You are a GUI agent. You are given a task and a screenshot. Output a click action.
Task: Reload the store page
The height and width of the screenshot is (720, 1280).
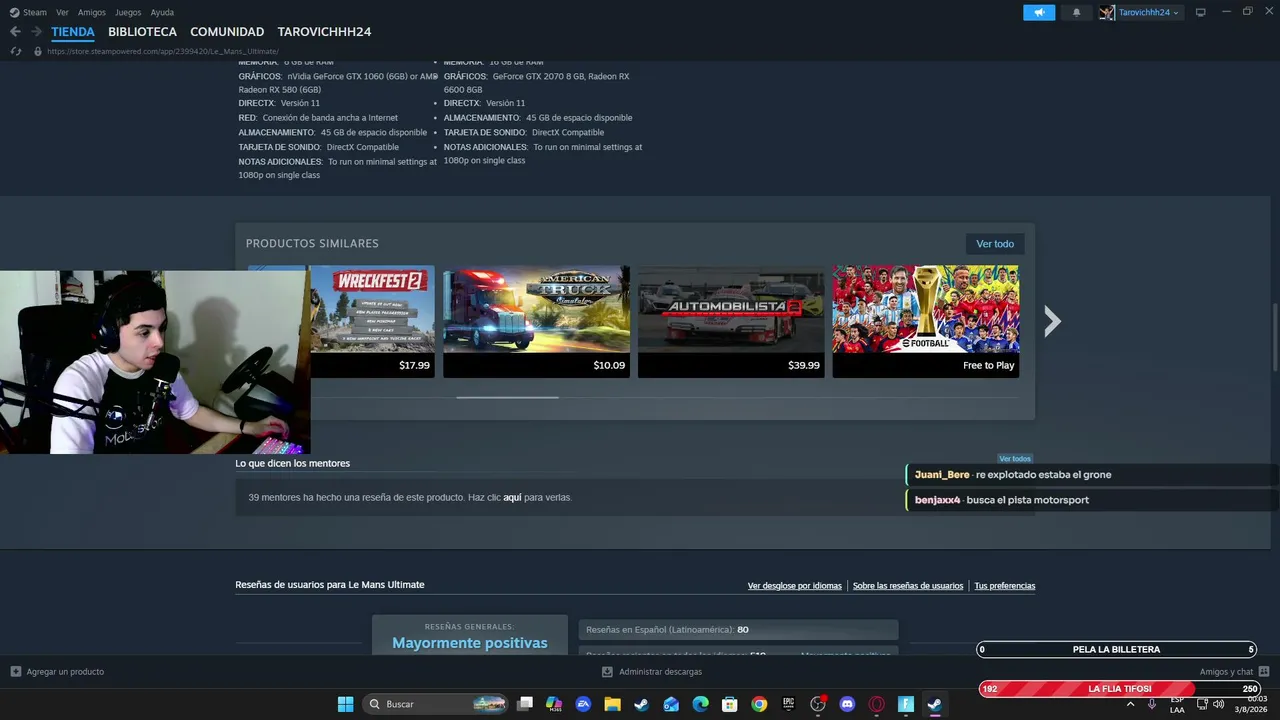coord(15,51)
